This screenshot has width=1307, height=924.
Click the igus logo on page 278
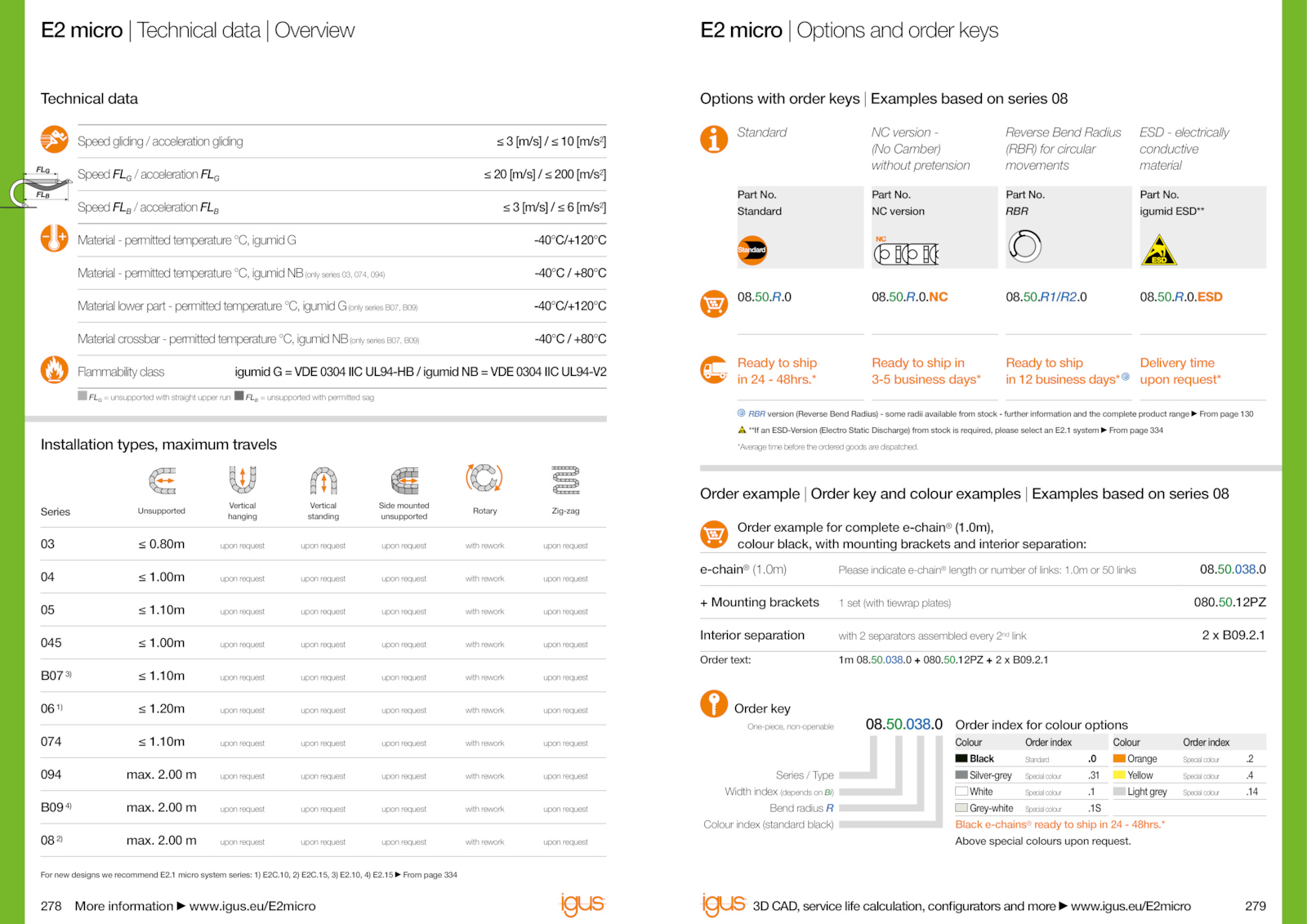pyautogui.click(x=582, y=904)
